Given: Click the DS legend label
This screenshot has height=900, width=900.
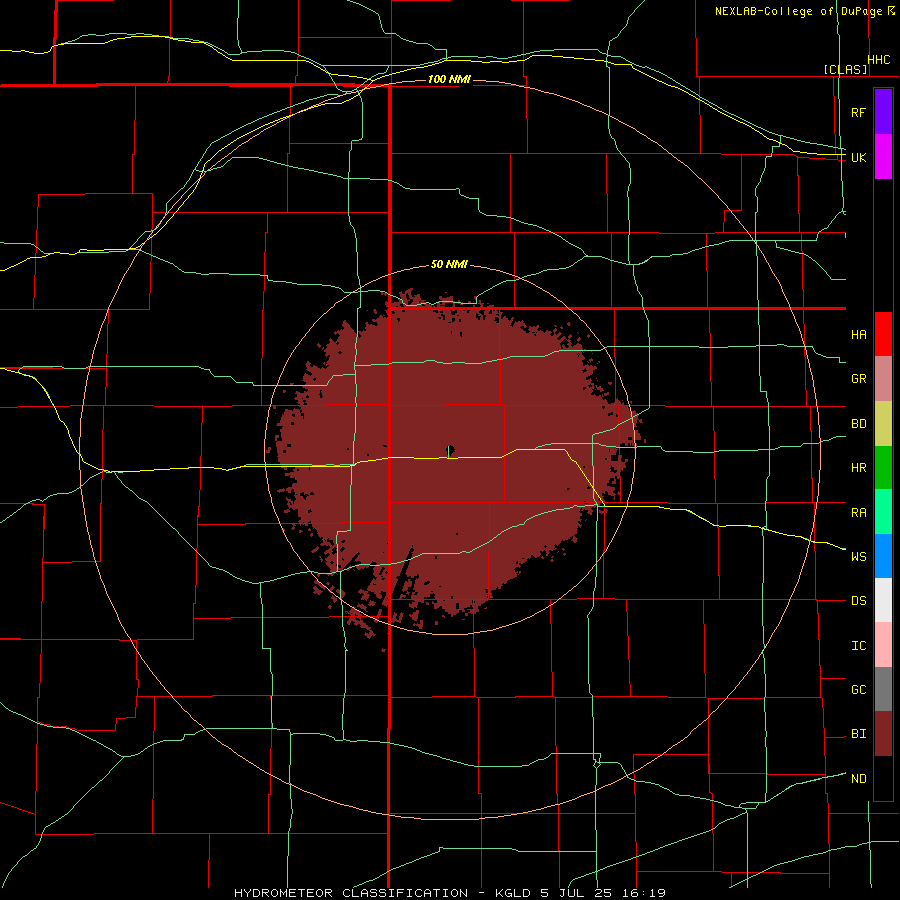Looking at the screenshot, I should pos(858,600).
